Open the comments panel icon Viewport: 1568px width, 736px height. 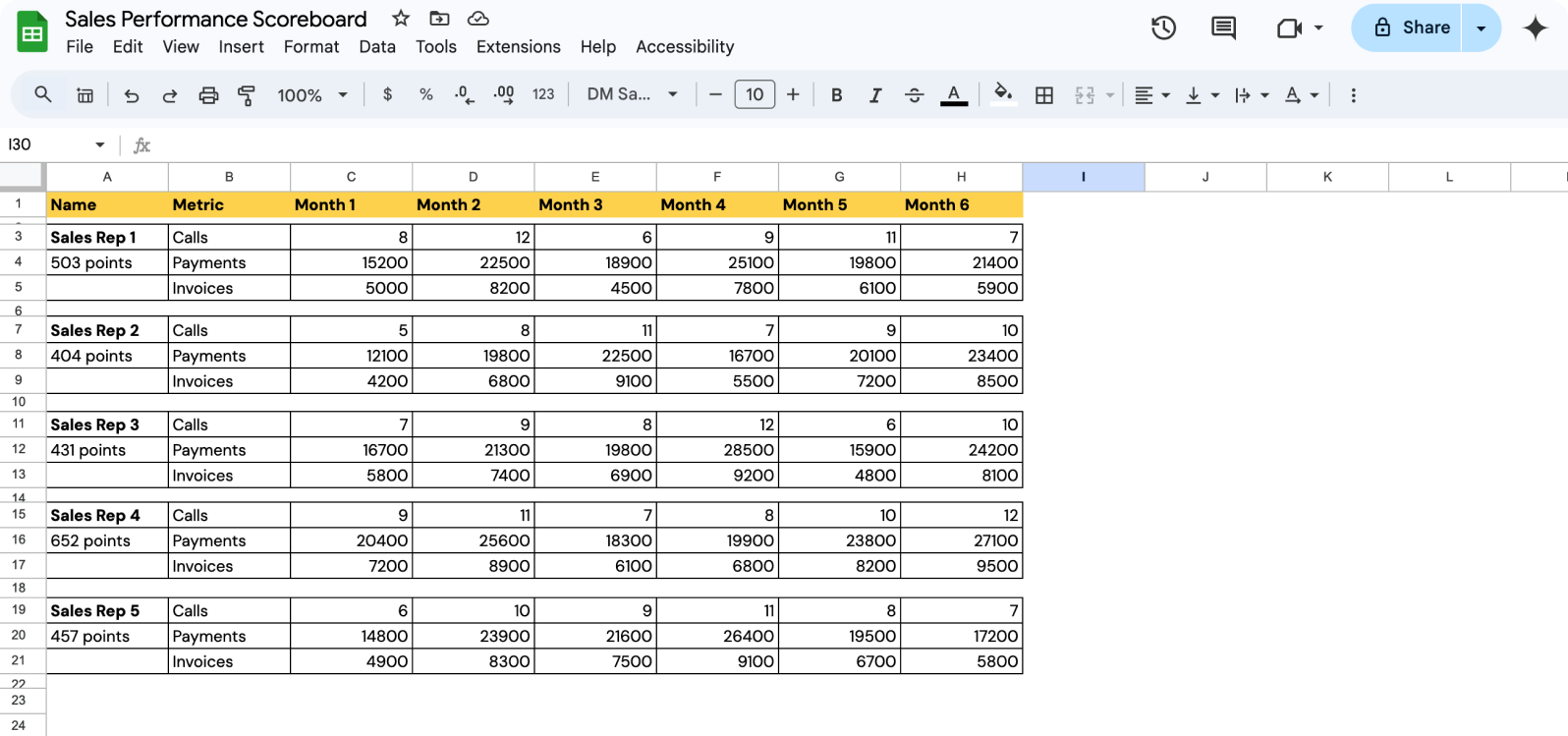point(1223,28)
